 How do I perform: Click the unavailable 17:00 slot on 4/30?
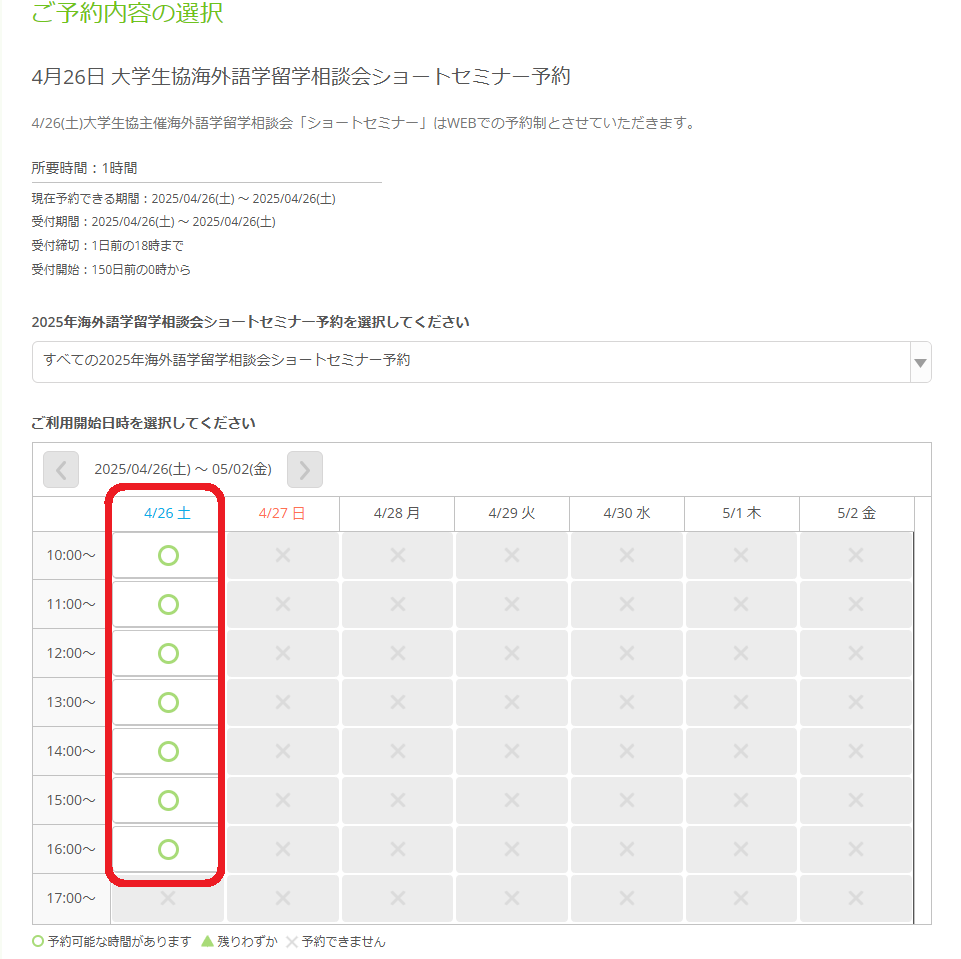tap(626, 898)
